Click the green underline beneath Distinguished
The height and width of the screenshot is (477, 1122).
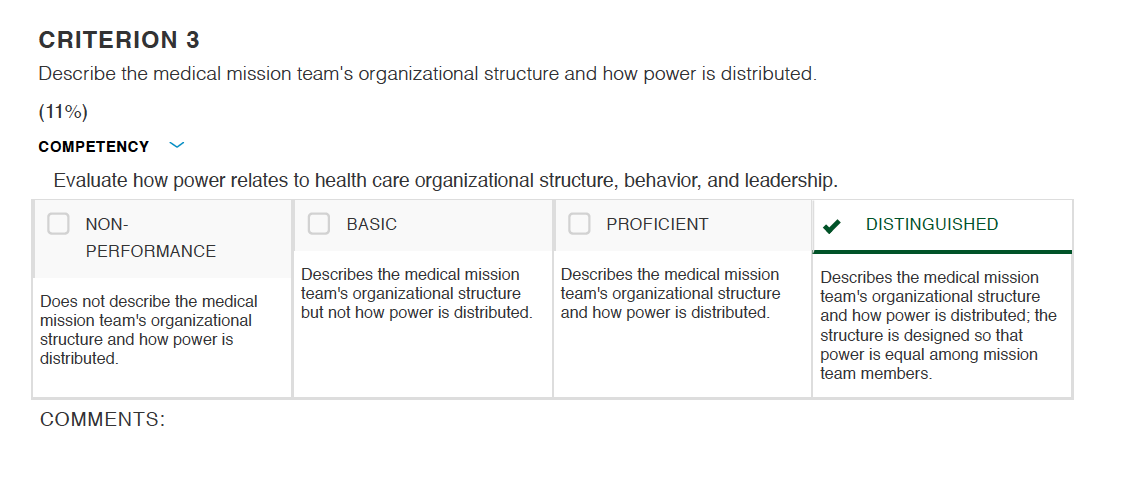point(942,252)
